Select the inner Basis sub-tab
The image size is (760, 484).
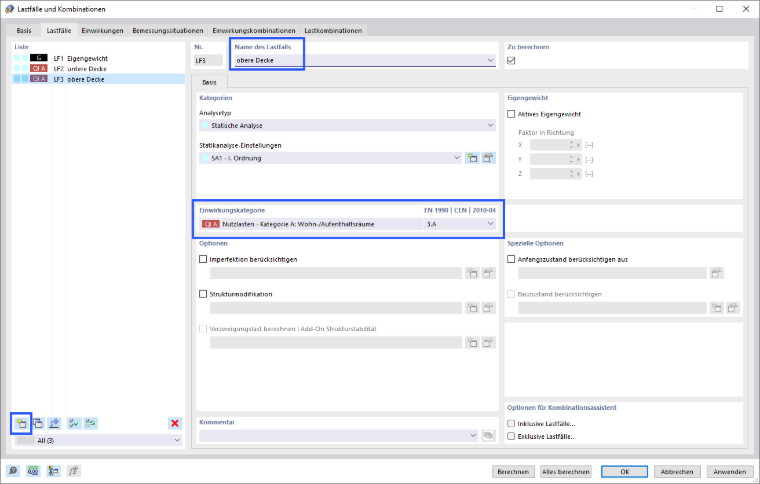tap(209, 82)
